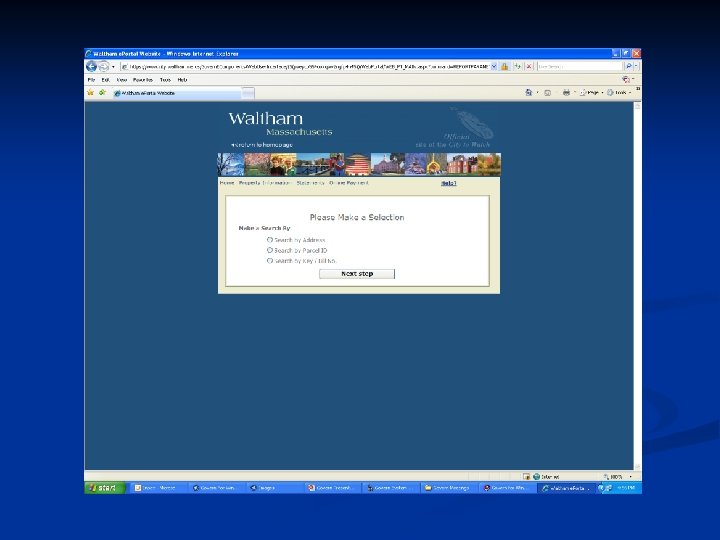This screenshot has width=720, height=540.
Task: Click the Print toolbar icon
Action: pyautogui.click(x=566, y=93)
